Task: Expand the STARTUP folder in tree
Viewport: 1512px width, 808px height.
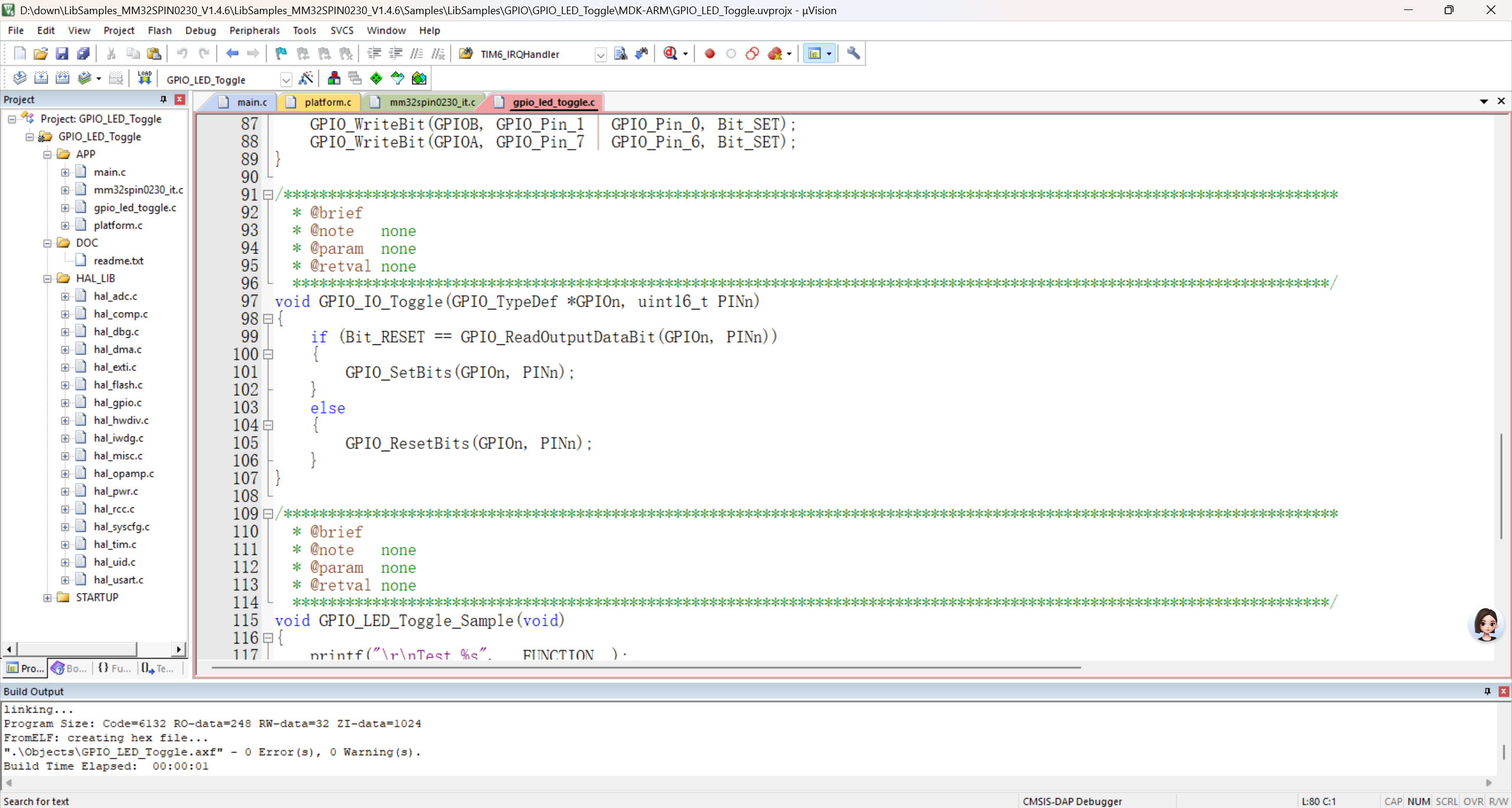Action: (47, 598)
